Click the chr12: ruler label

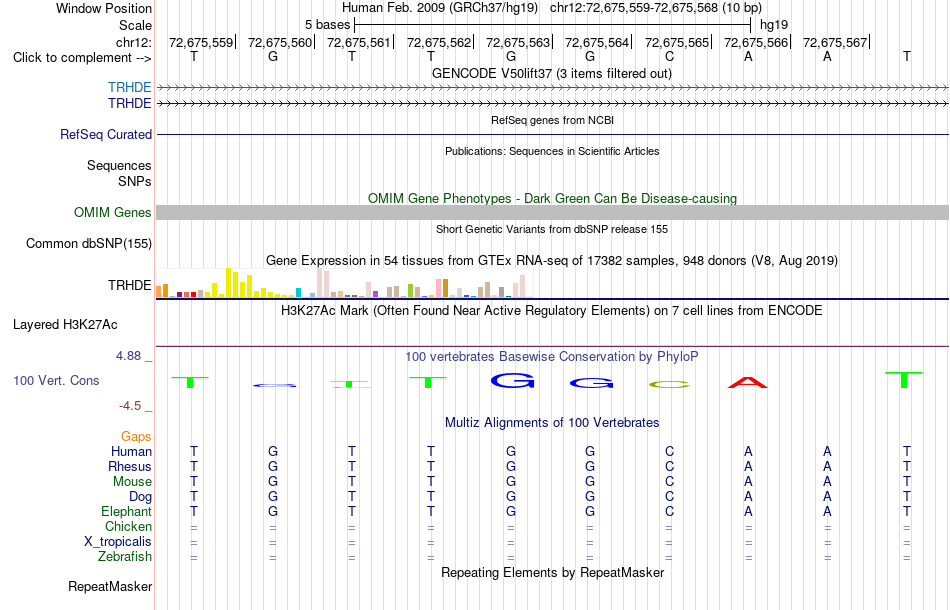click(134, 42)
